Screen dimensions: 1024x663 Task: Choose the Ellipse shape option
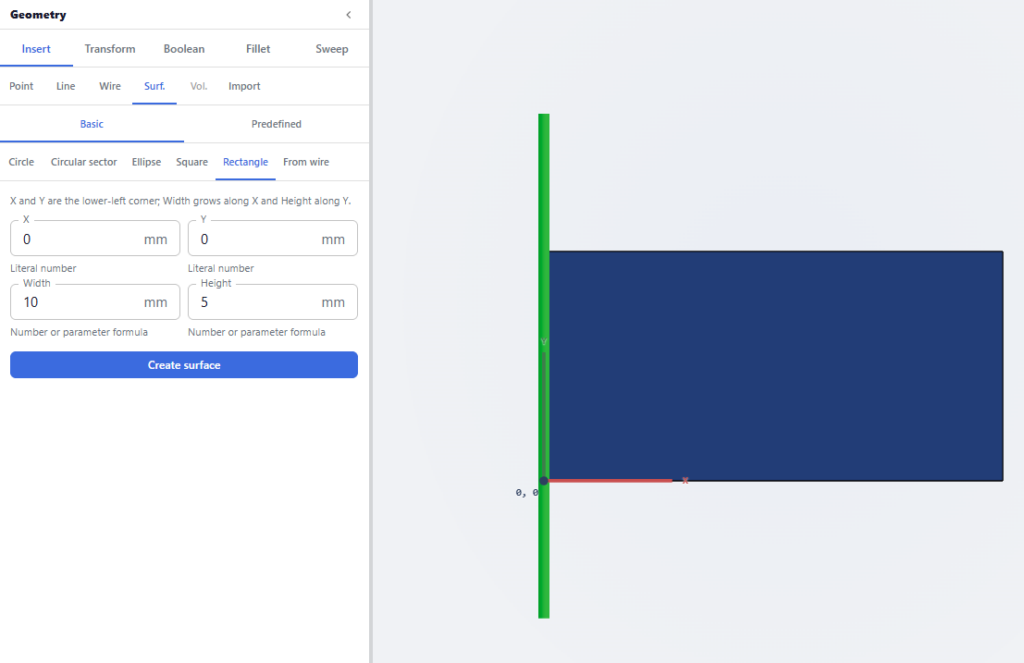[146, 162]
